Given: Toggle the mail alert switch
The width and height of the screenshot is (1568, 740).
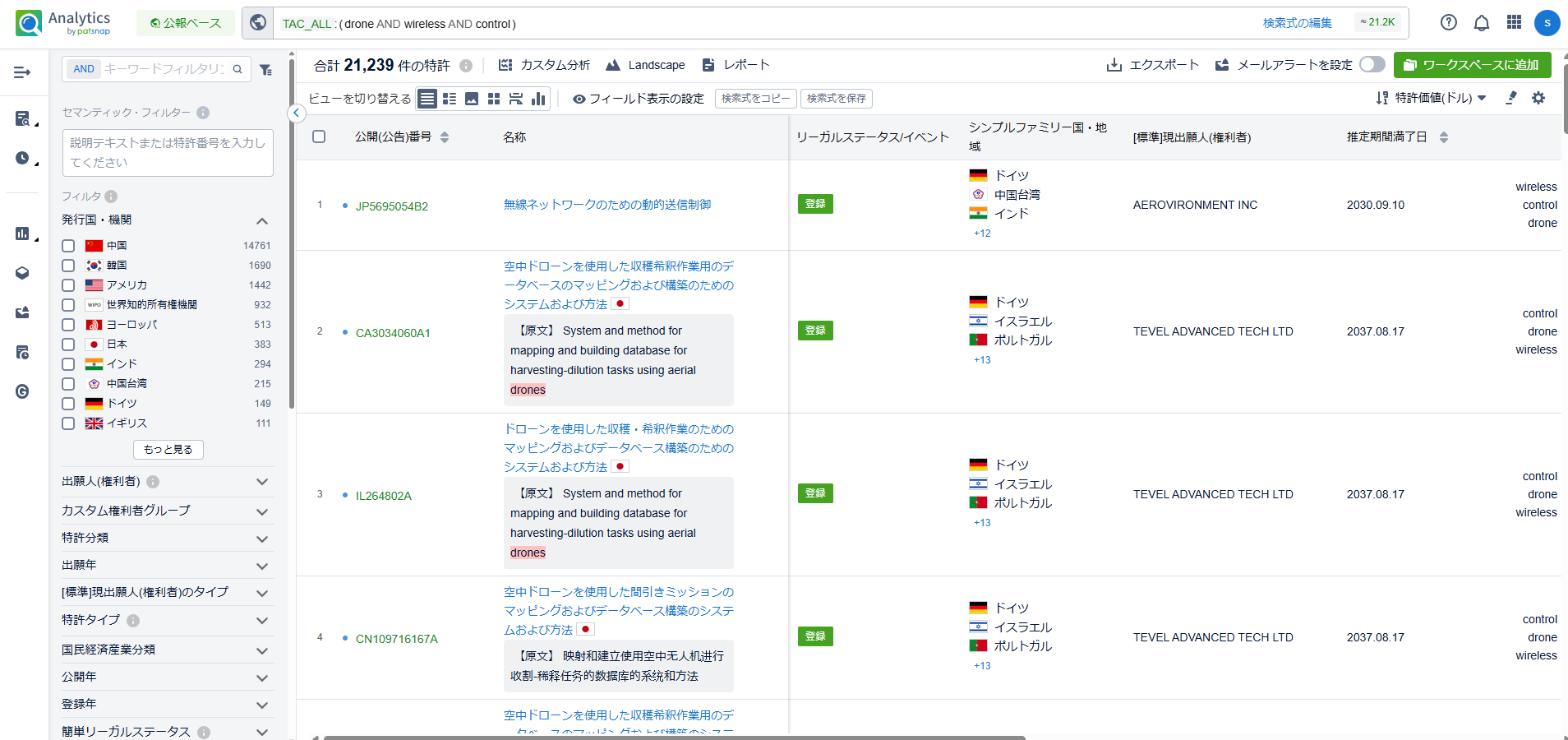Looking at the screenshot, I should (1372, 64).
